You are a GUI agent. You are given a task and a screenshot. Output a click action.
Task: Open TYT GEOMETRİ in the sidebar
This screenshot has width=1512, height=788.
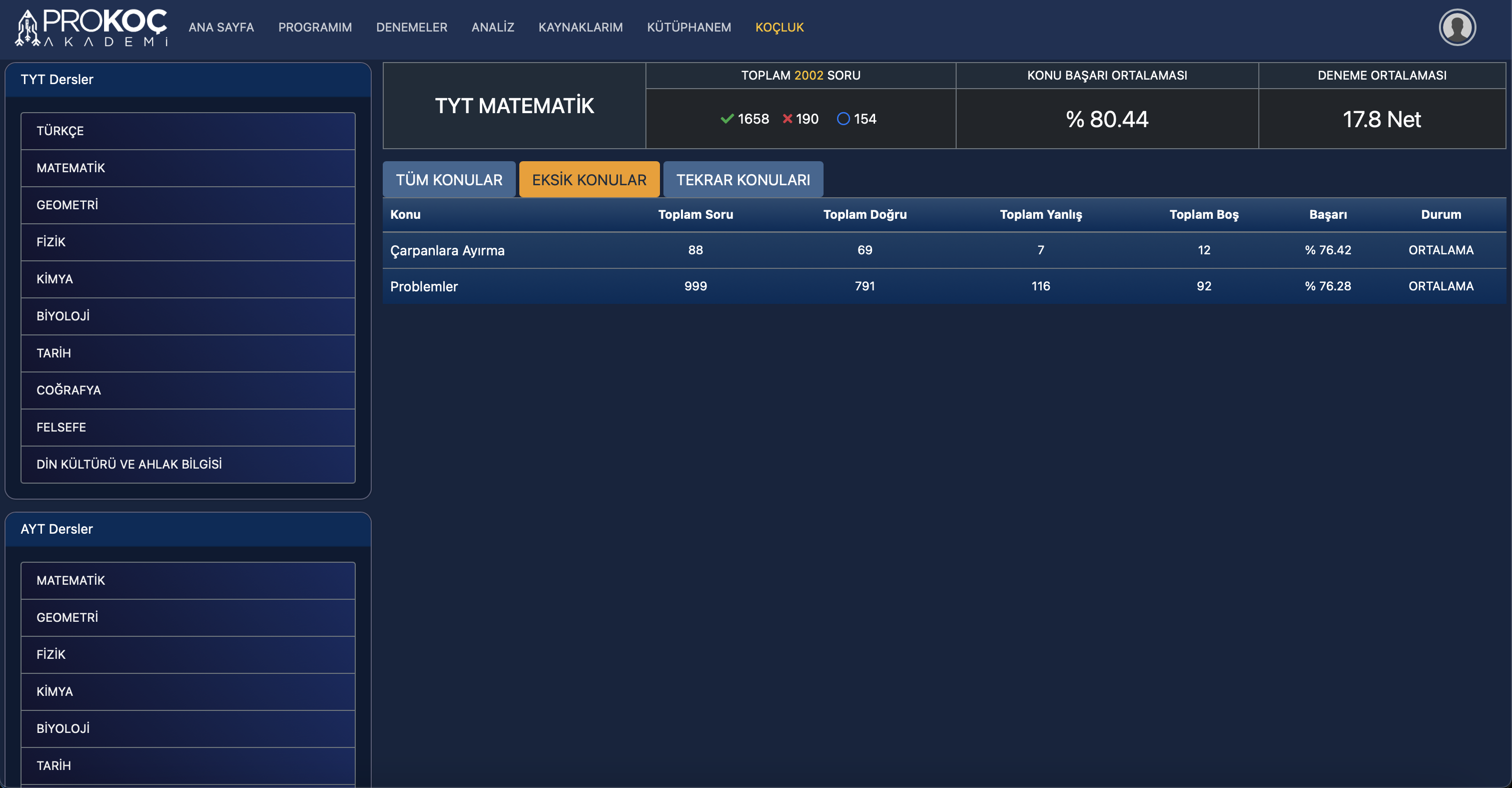pos(188,205)
